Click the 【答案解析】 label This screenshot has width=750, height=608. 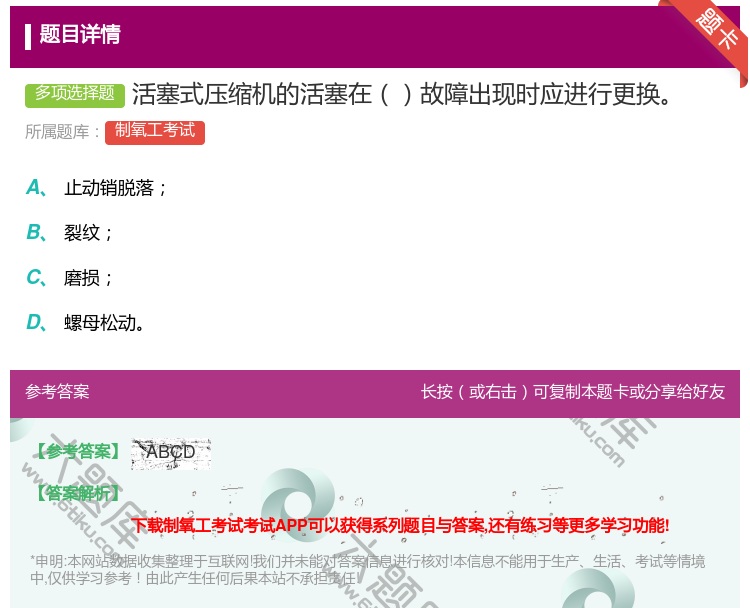point(79,493)
